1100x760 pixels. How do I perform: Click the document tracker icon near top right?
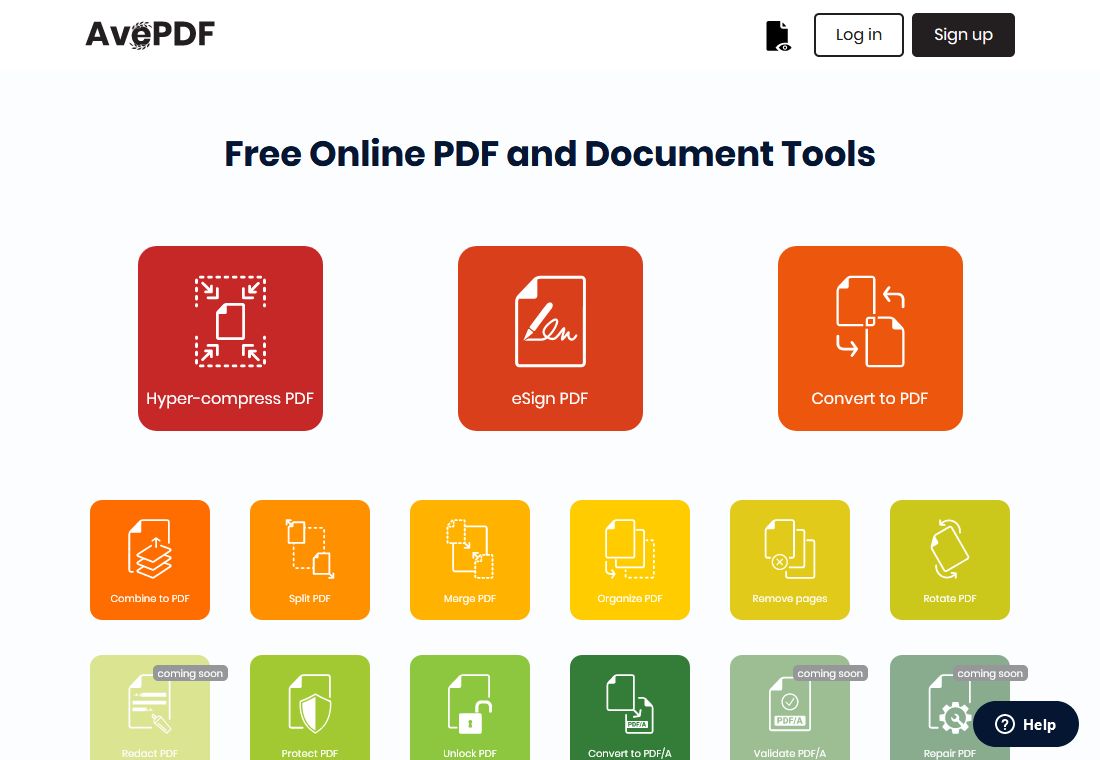(x=777, y=35)
